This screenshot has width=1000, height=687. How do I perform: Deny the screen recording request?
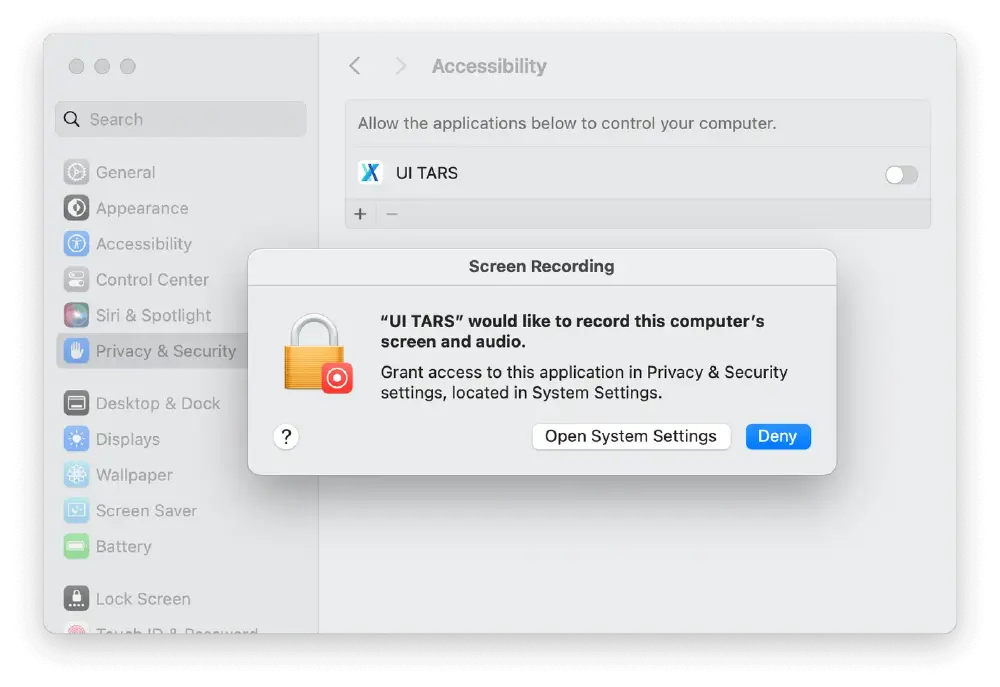coord(778,436)
